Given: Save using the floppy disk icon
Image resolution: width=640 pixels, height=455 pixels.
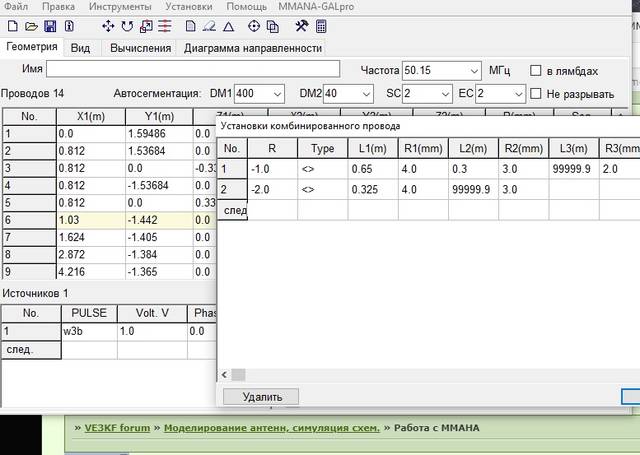Looking at the screenshot, I should pyautogui.click(x=50, y=27).
